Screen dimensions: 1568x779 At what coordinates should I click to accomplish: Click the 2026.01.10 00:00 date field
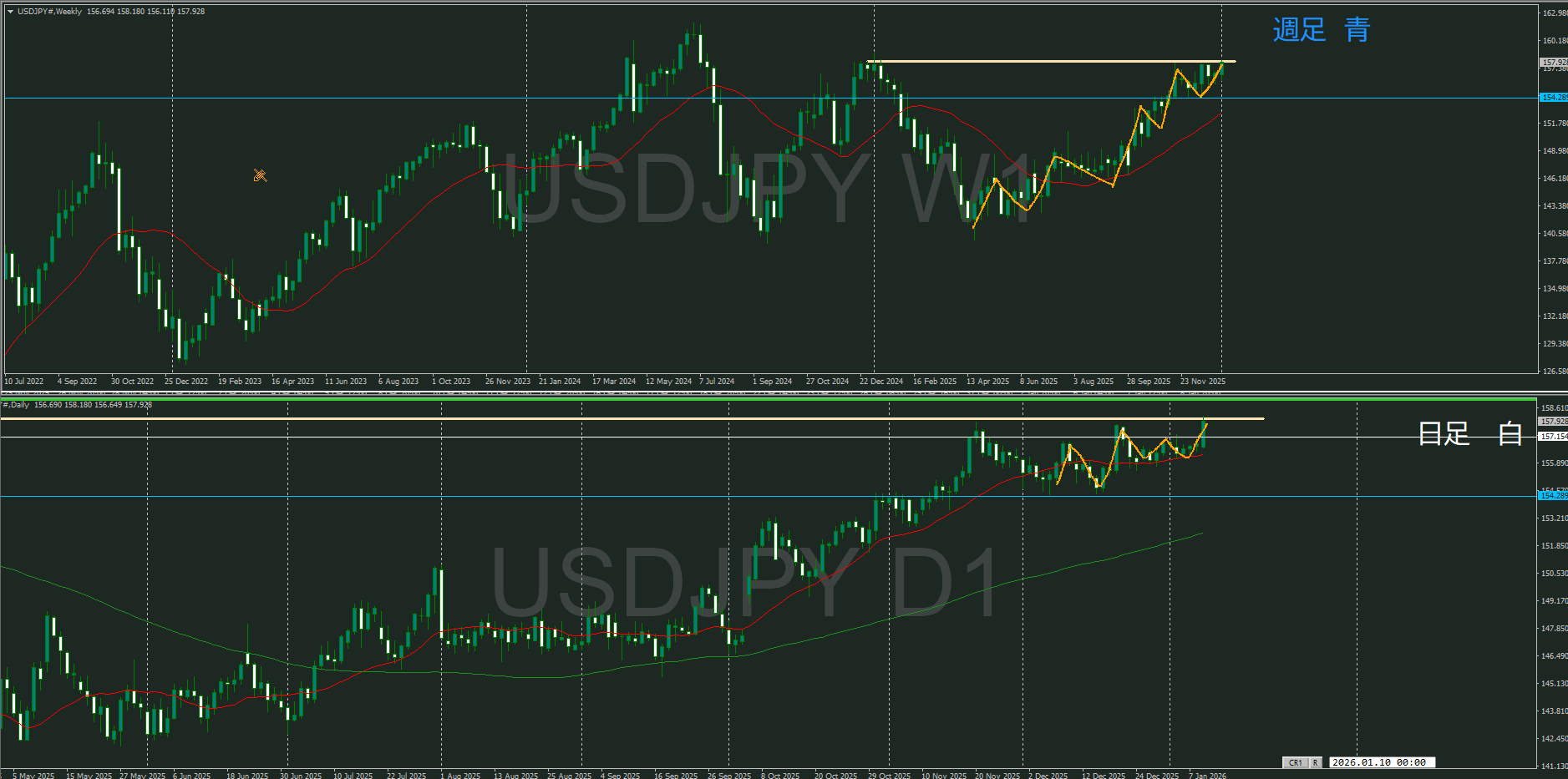[1378, 762]
